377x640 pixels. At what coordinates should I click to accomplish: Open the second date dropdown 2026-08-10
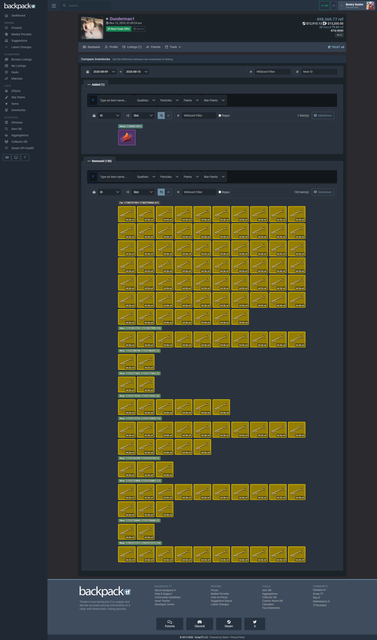pyautogui.click(x=136, y=71)
